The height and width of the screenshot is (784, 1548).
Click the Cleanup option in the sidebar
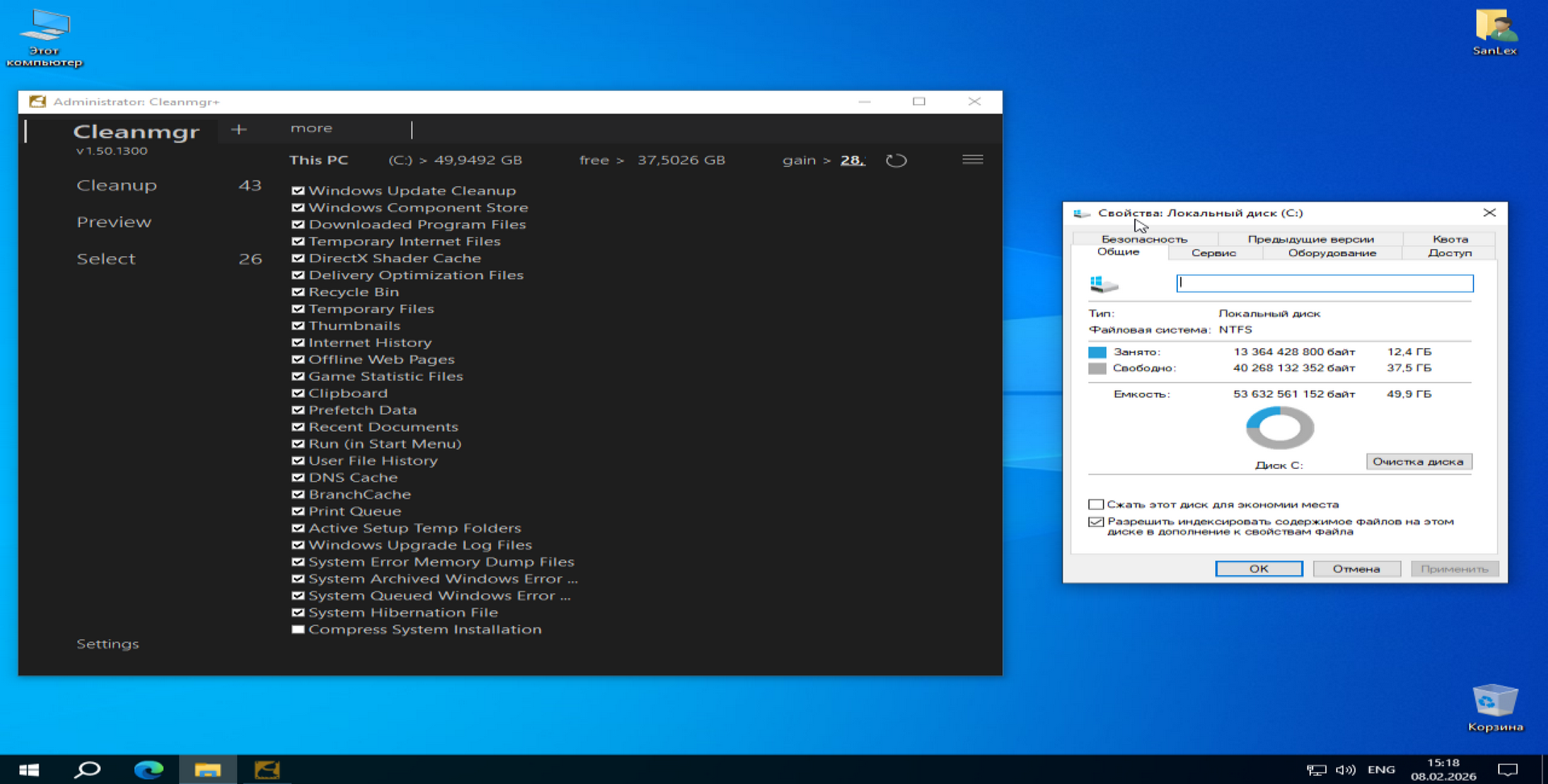click(x=117, y=185)
